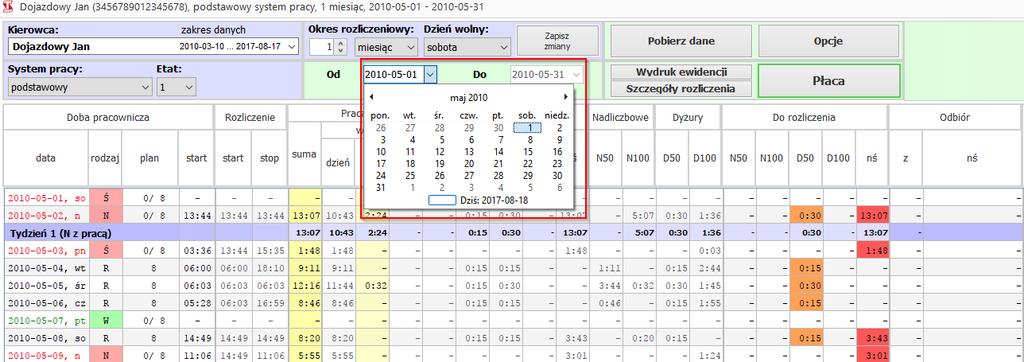
Task: Select the 2010-05-04, wt row date
Action: pos(46,268)
